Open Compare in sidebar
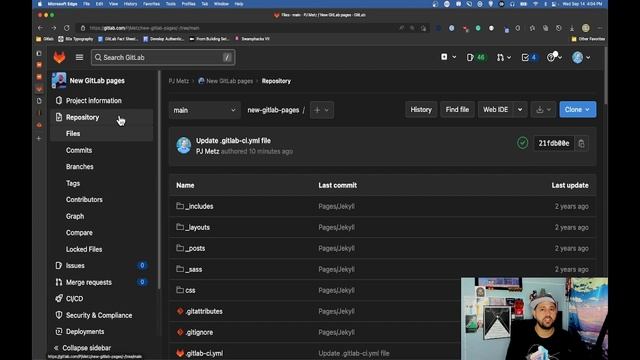Viewport: 640px width, 360px height. [79, 233]
